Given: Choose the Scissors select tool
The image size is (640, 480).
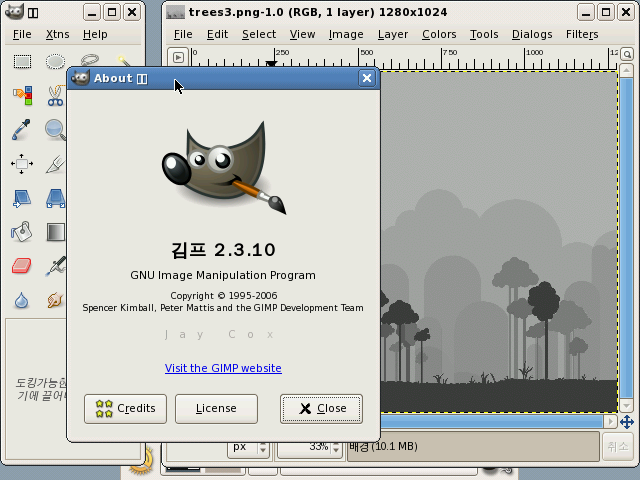Looking at the screenshot, I should pos(55,96).
